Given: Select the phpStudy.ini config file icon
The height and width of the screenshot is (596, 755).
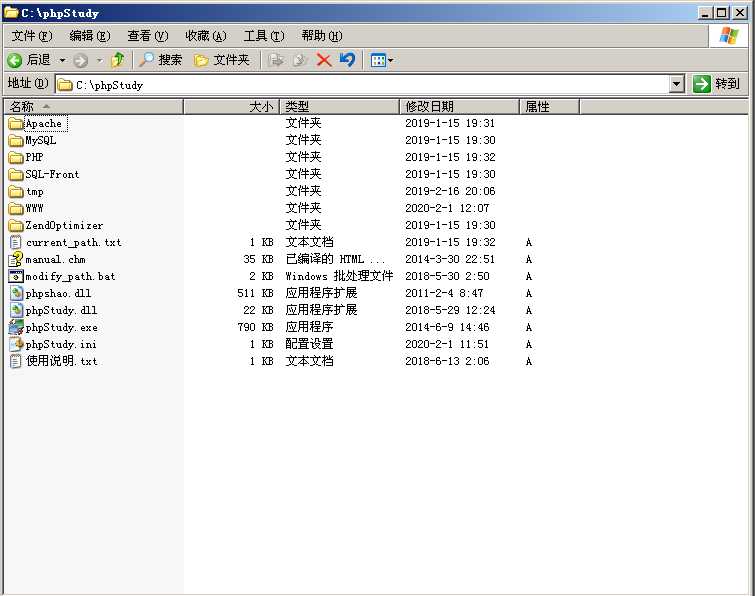Looking at the screenshot, I should (x=16, y=344).
